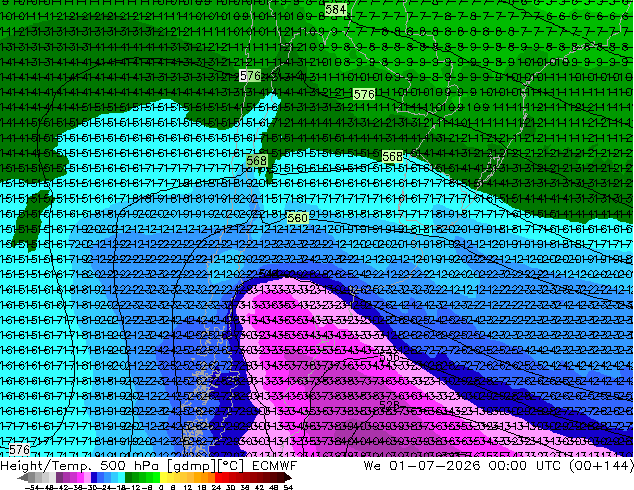
Task: Click the dark blue swatch in the legend
Action: (x=94, y=477)
